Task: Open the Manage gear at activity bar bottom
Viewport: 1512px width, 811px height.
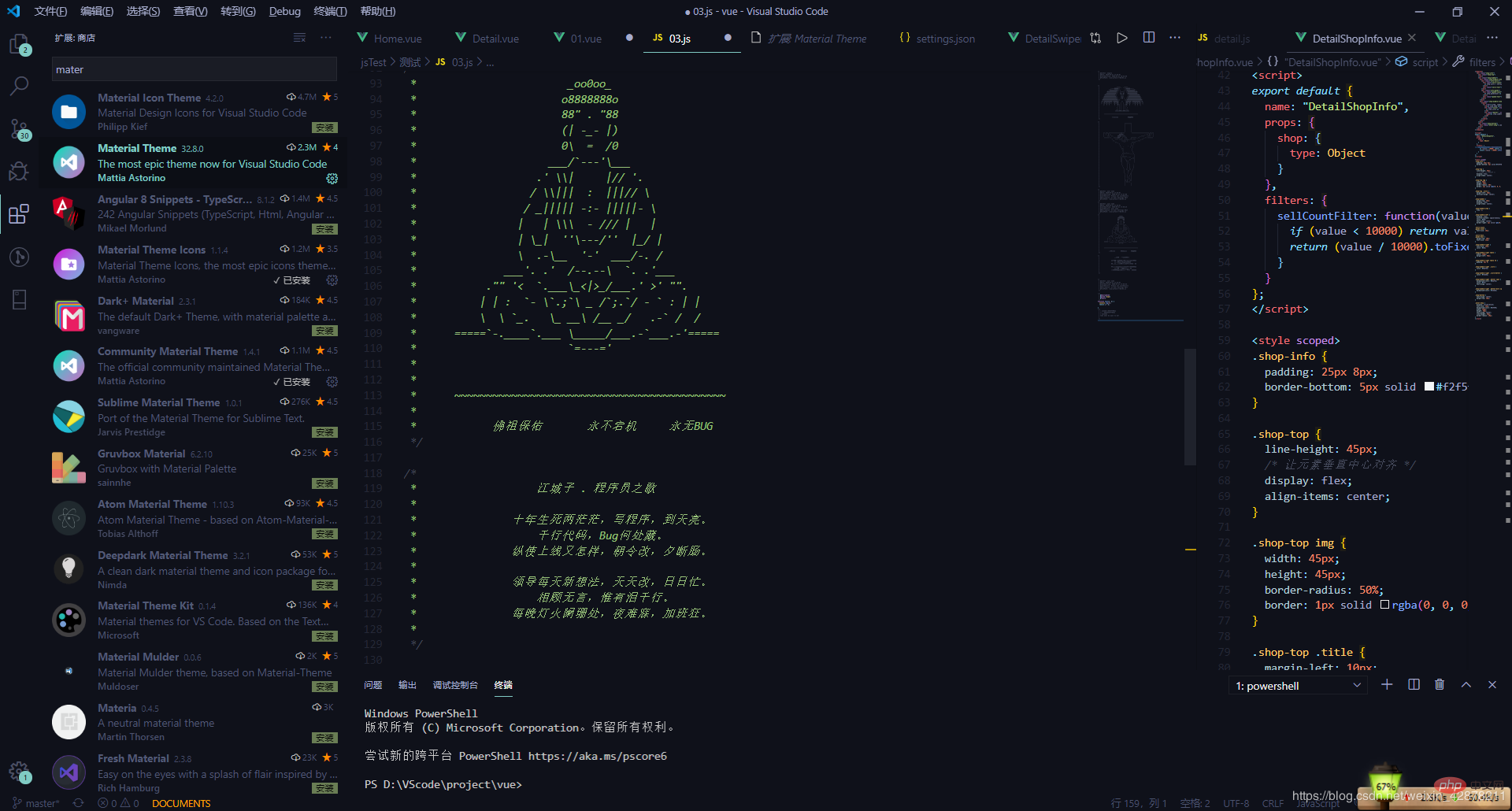Action: [x=19, y=772]
